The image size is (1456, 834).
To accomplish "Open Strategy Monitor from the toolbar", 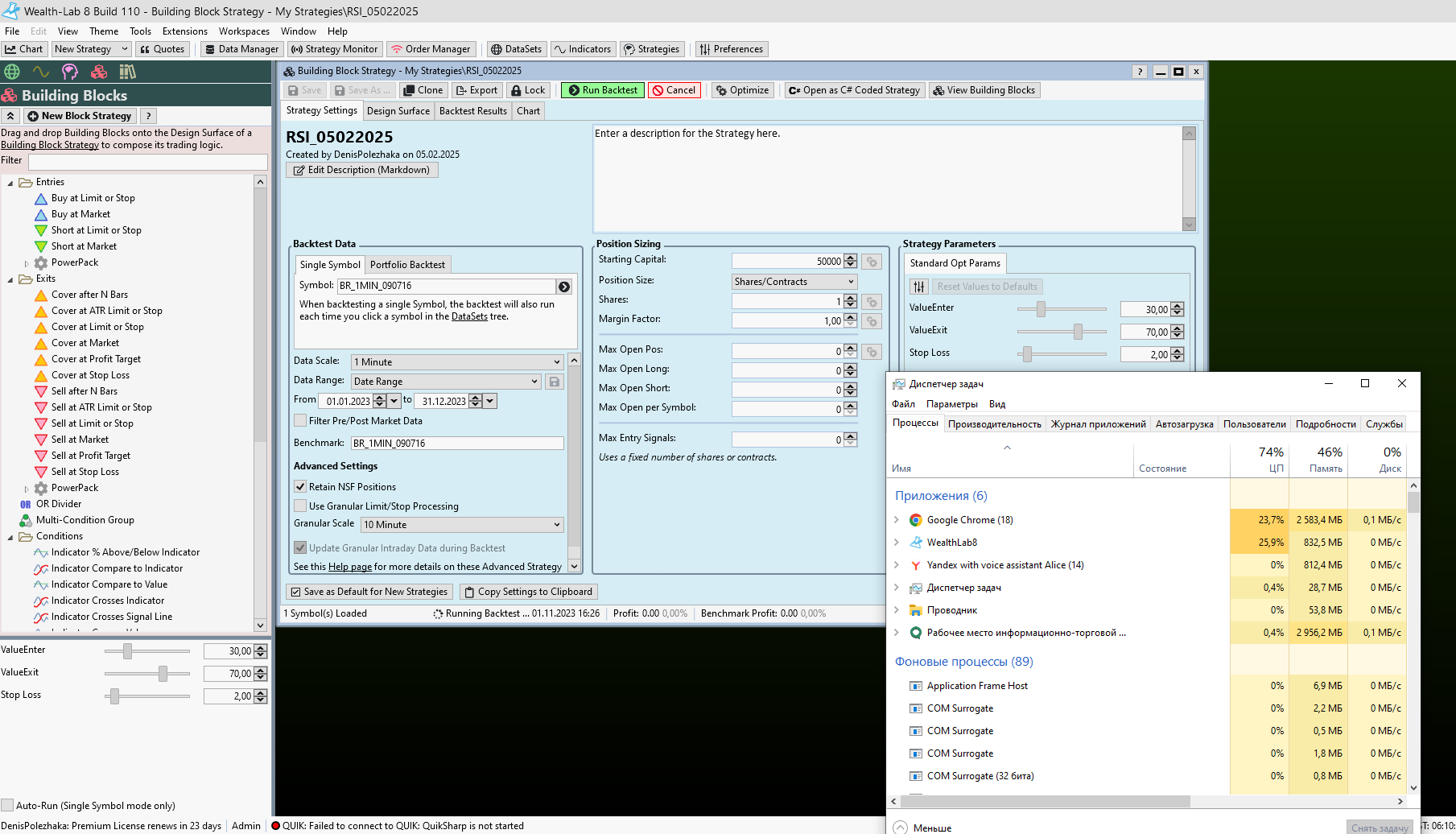I will (335, 49).
